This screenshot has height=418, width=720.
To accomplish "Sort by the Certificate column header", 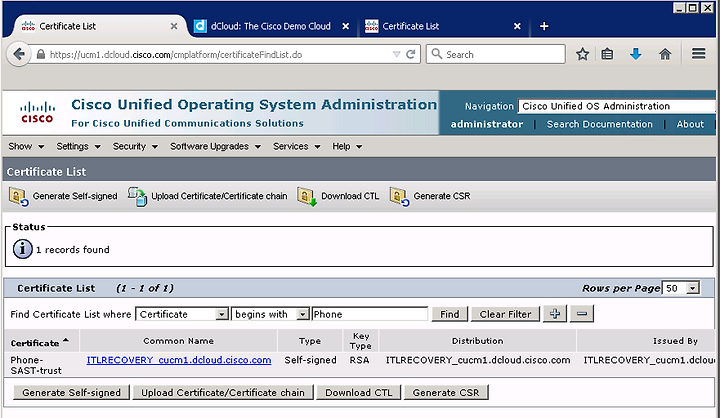I will pyautogui.click(x=40, y=343).
